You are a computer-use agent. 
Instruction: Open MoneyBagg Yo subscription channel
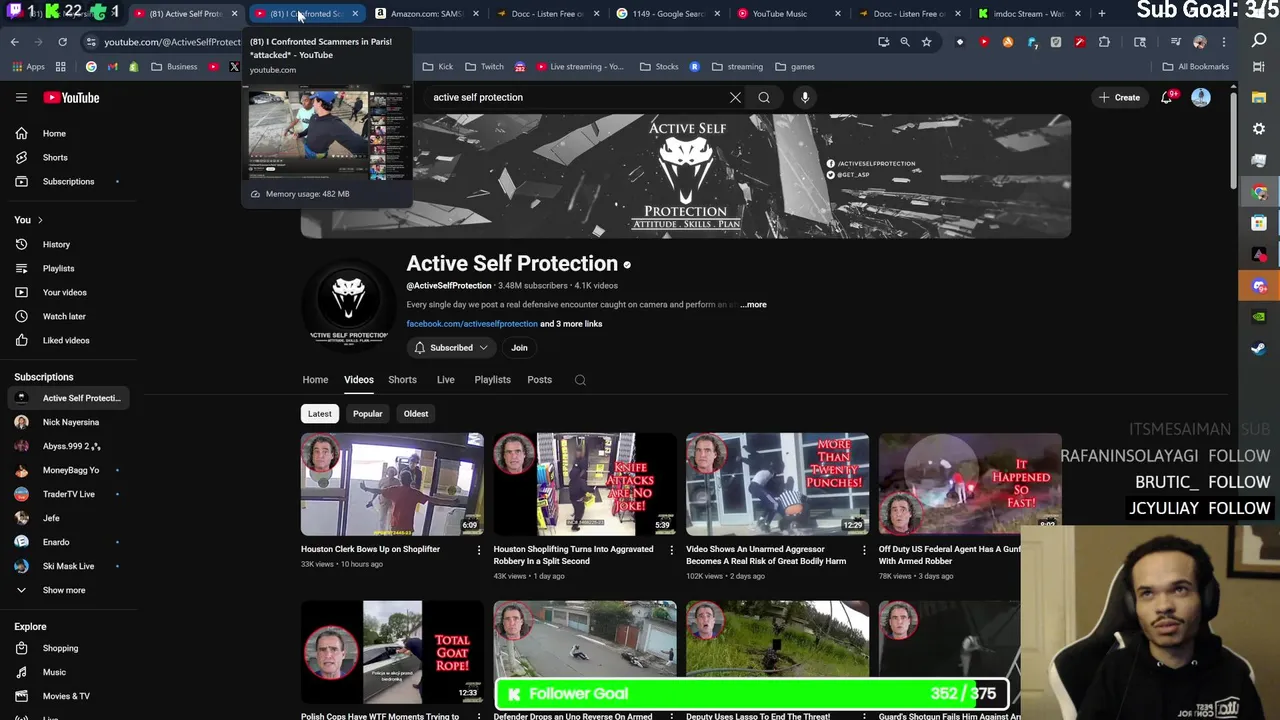[70, 470]
